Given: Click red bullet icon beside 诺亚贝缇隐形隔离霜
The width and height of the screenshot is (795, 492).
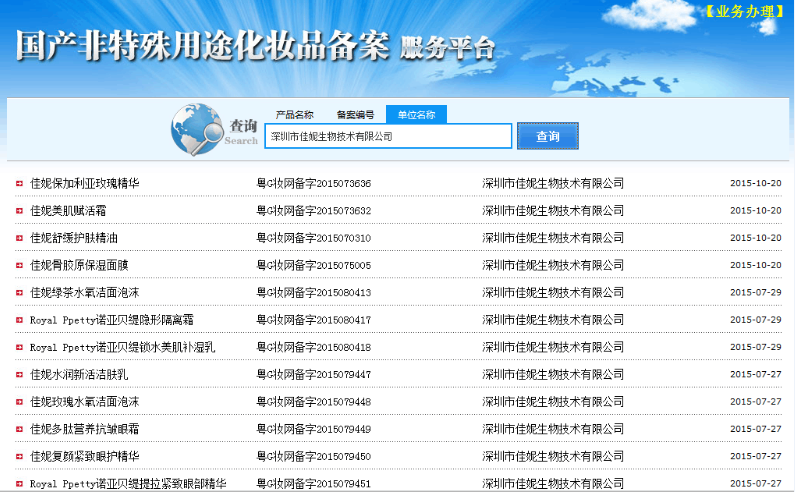Looking at the screenshot, I should point(19,321).
